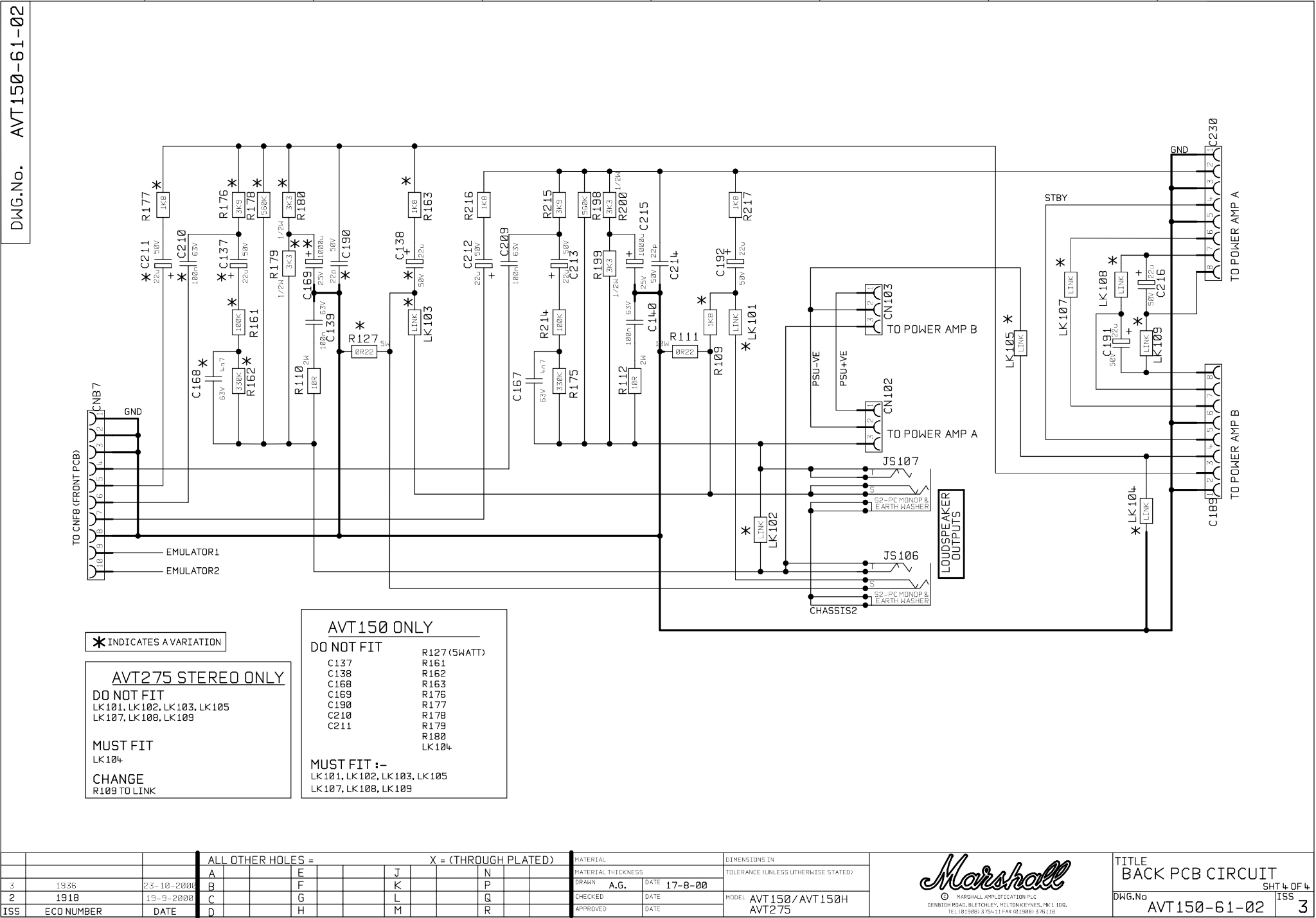Select the LK108 link symbol
This screenshot has height=918, width=1316.
point(1121,284)
